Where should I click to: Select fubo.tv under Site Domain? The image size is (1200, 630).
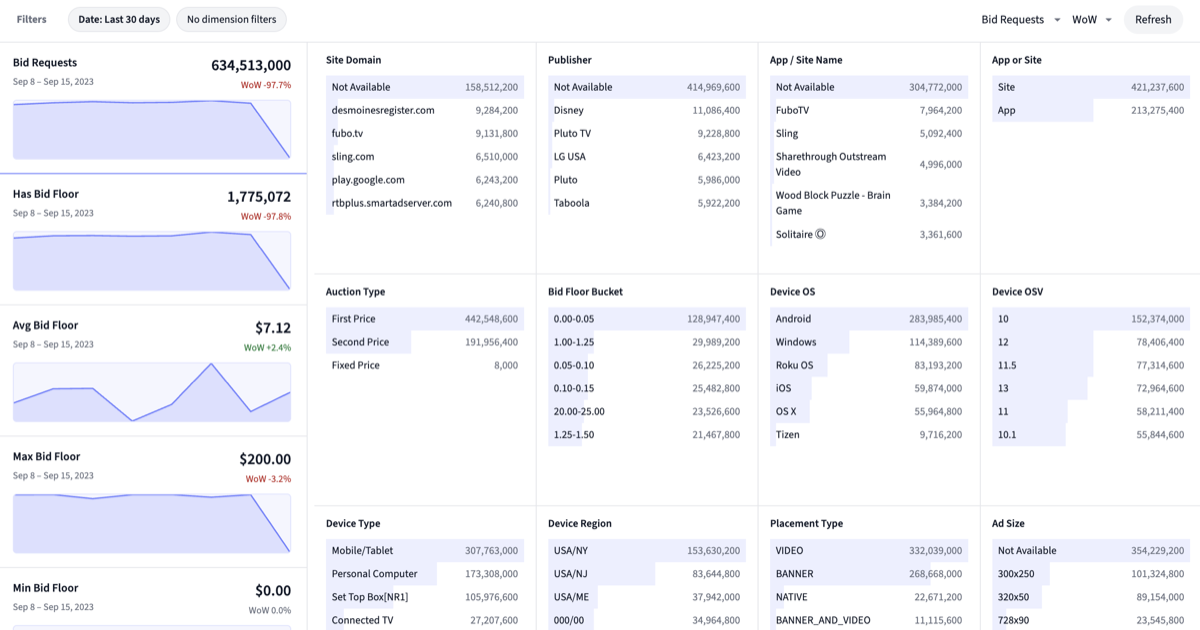(424, 133)
